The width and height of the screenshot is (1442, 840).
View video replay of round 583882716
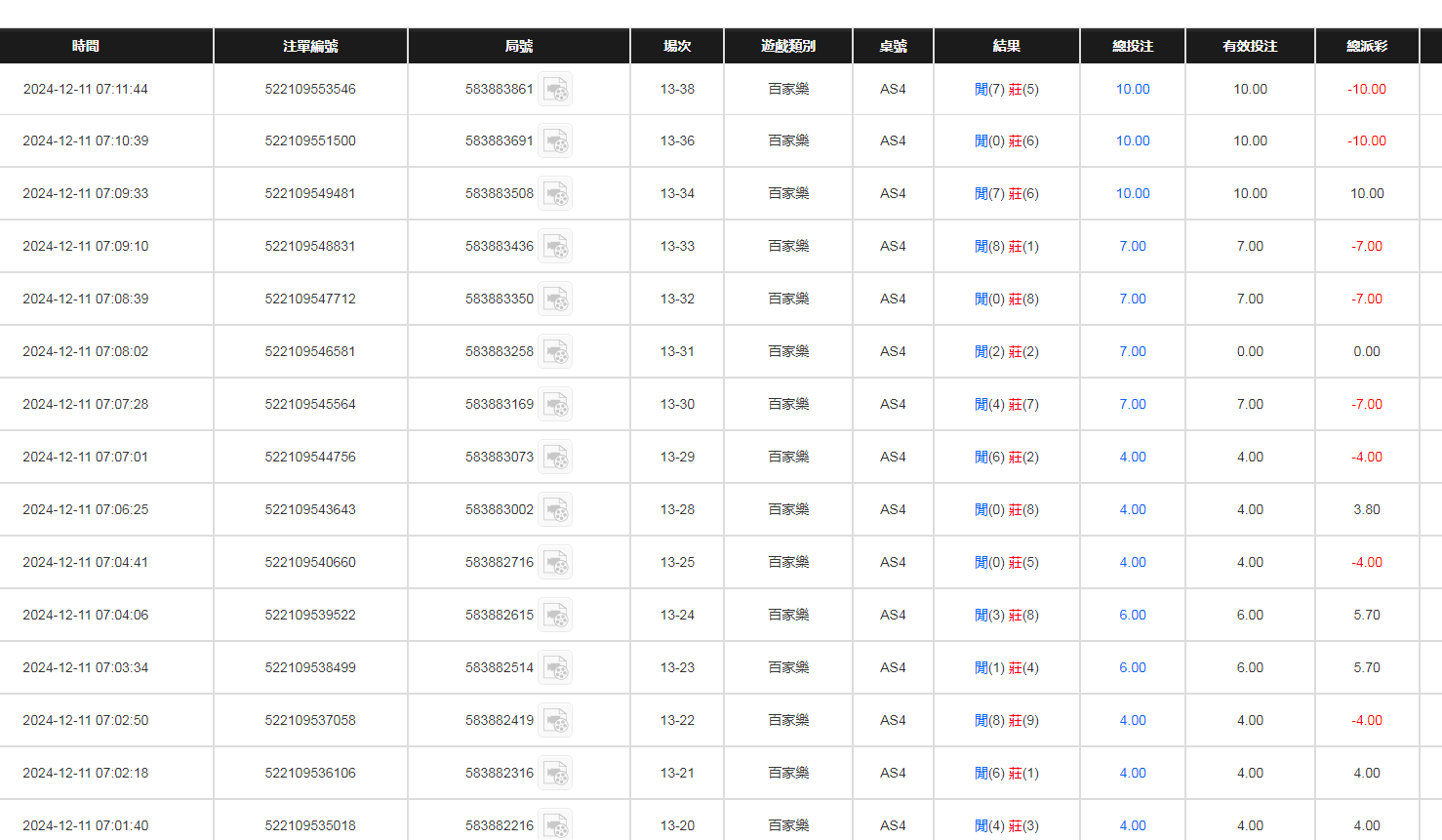coord(556,563)
